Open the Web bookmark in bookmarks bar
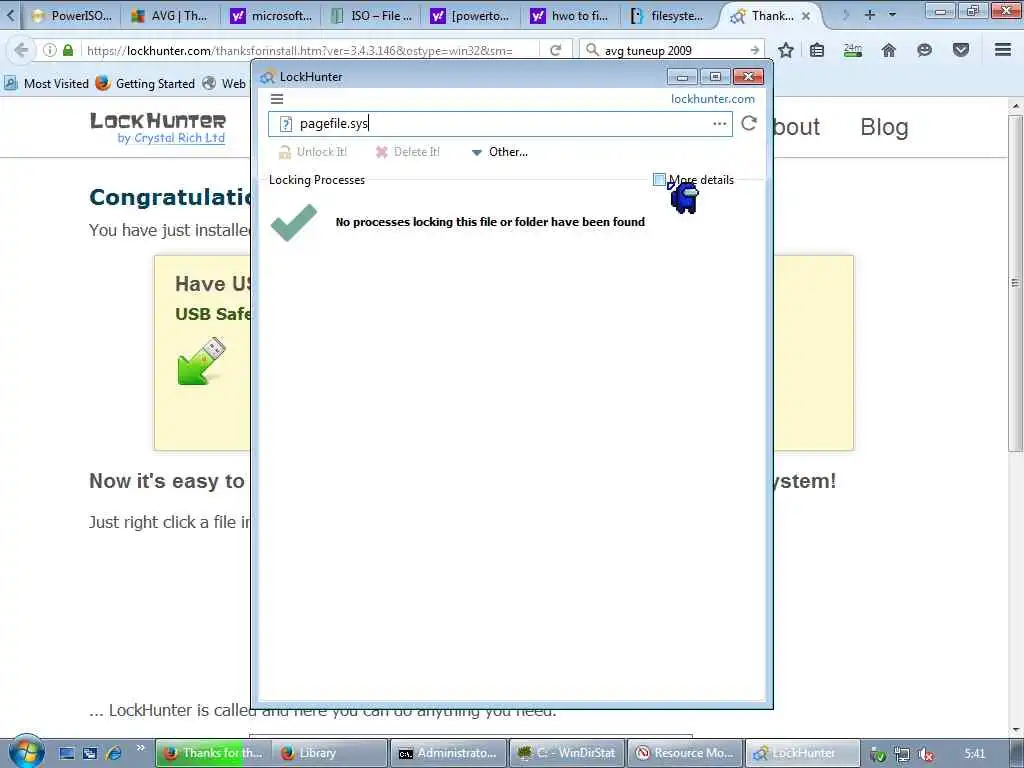 coord(224,84)
